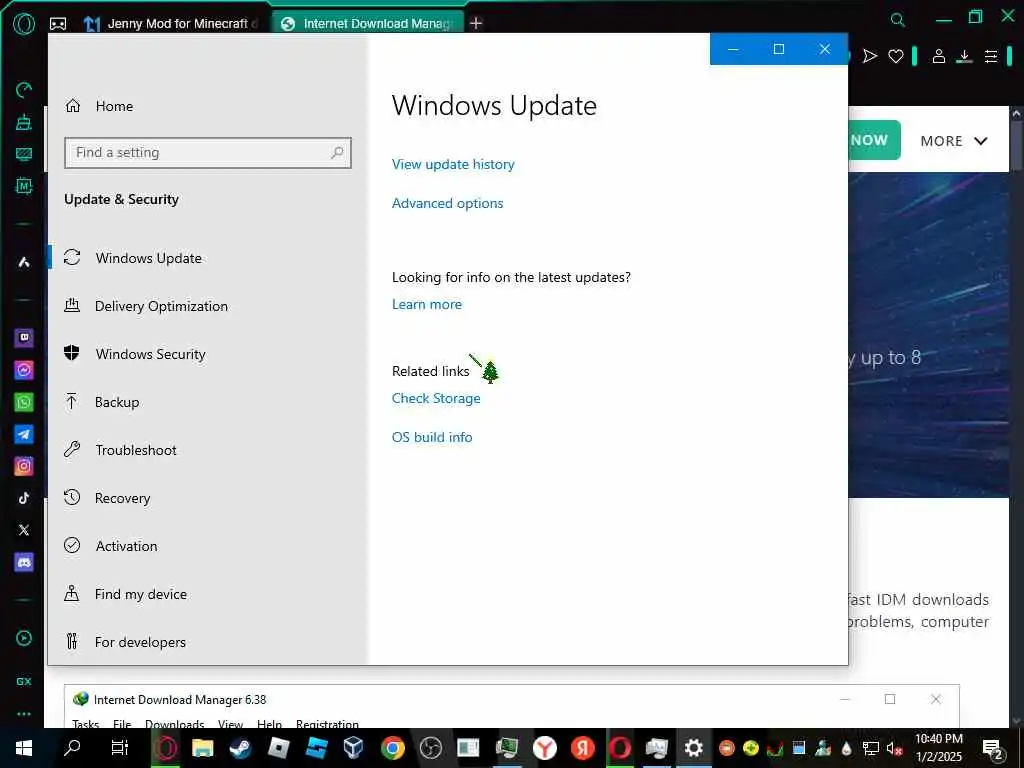Click the green NOW button on webpage
1024x768 pixels.
point(874,140)
